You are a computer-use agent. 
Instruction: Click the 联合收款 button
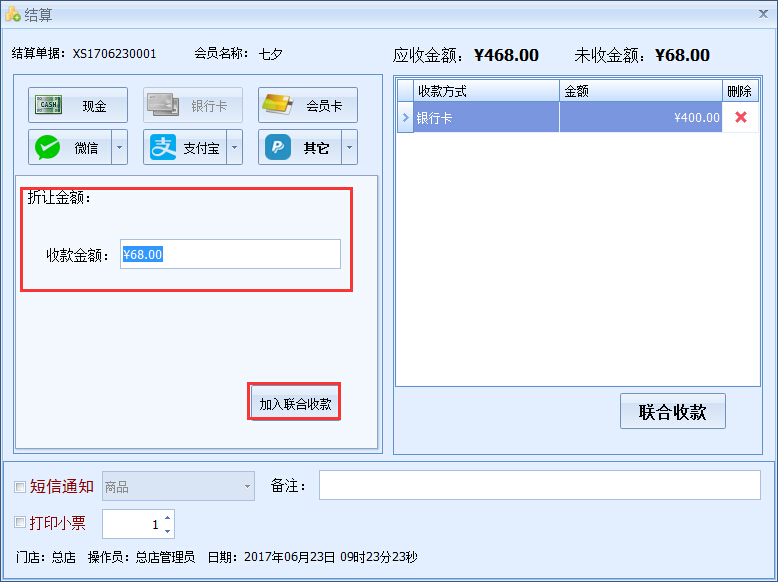pos(672,412)
